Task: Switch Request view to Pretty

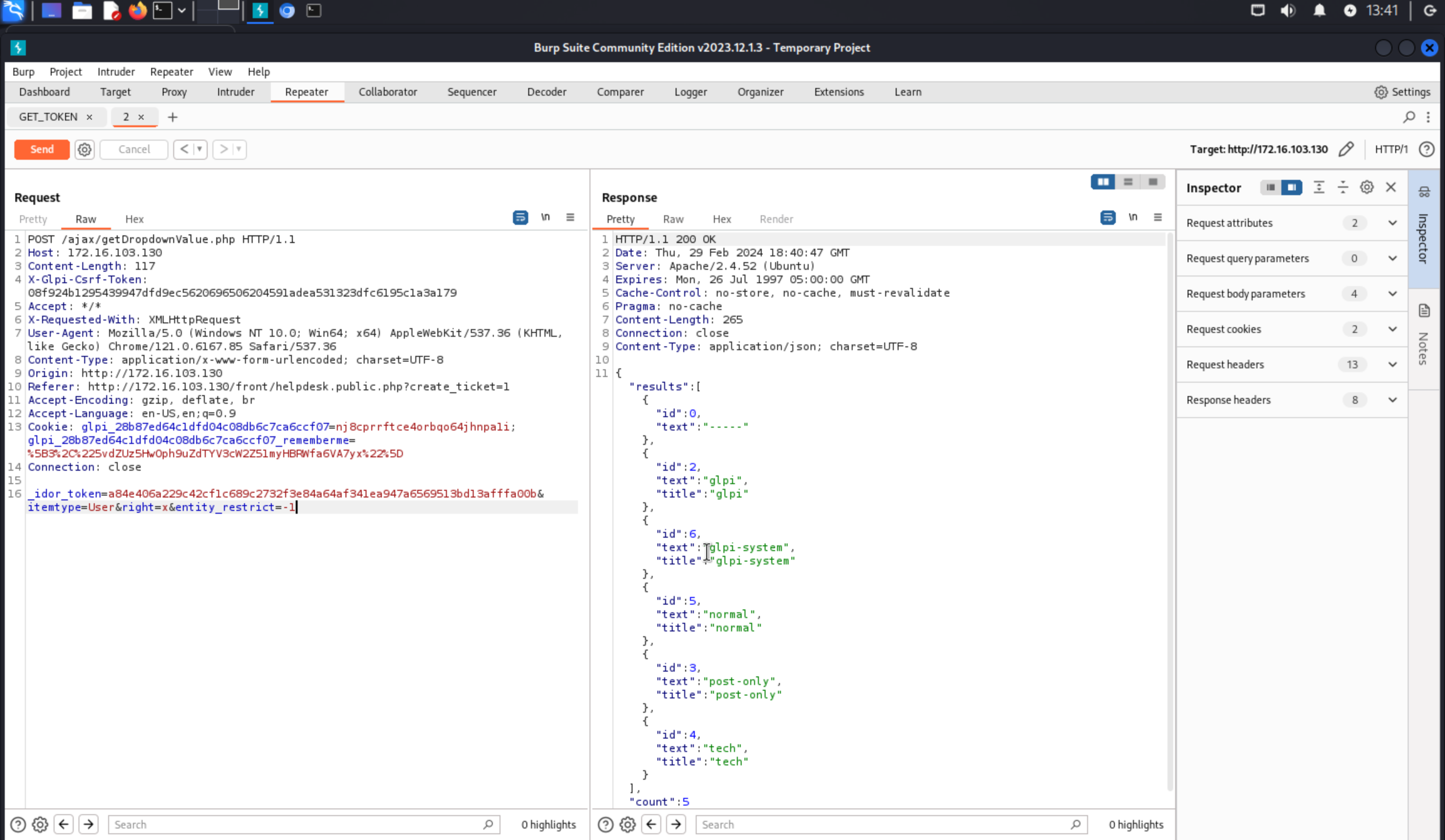Action: click(x=33, y=219)
